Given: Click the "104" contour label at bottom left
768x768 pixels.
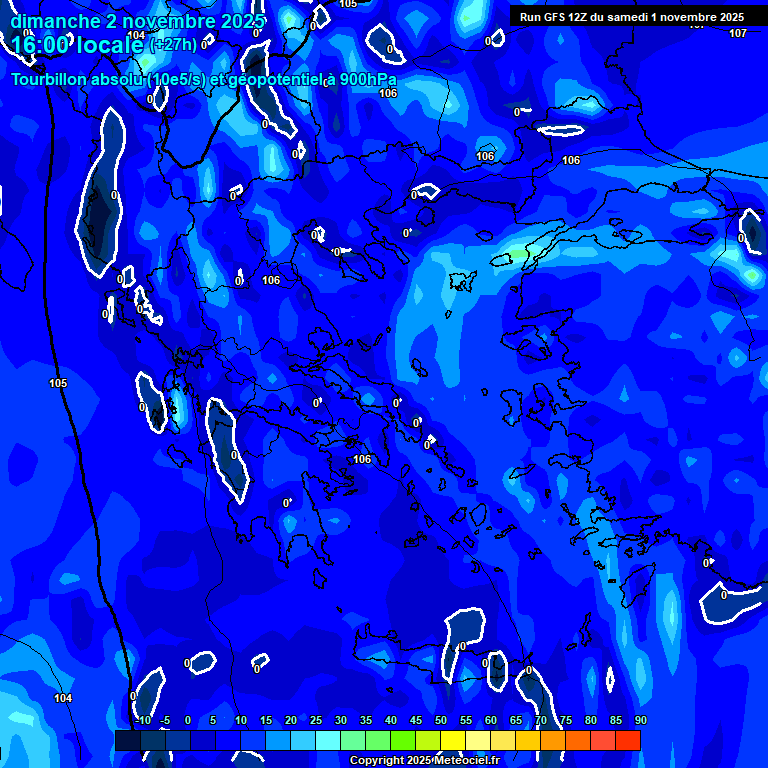Looking at the screenshot, I should [63, 698].
